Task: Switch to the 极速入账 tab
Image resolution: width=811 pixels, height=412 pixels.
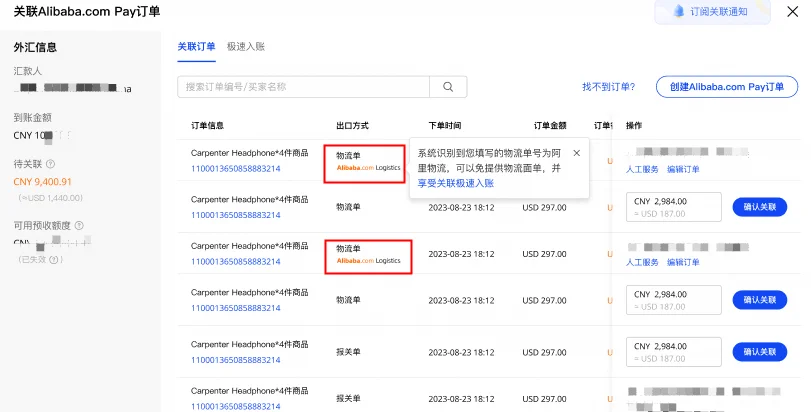Action: [245, 46]
